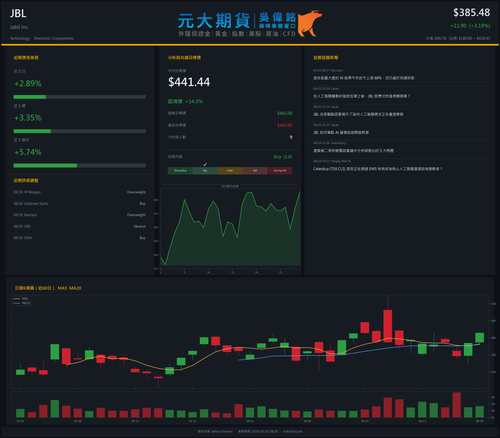Open the Celestica (TSX:CLS) news headline
This screenshot has width=500, height=438.
coord(378,169)
